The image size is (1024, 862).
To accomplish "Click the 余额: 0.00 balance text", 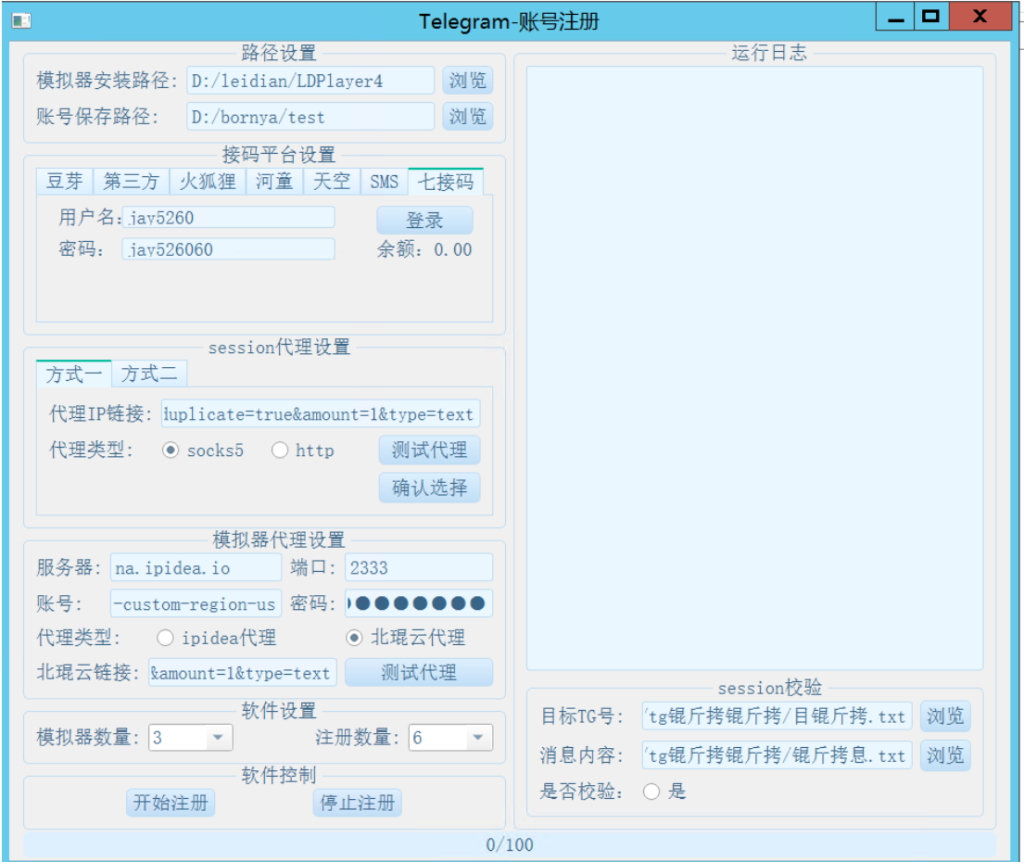I will pyautogui.click(x=424, y=249).
